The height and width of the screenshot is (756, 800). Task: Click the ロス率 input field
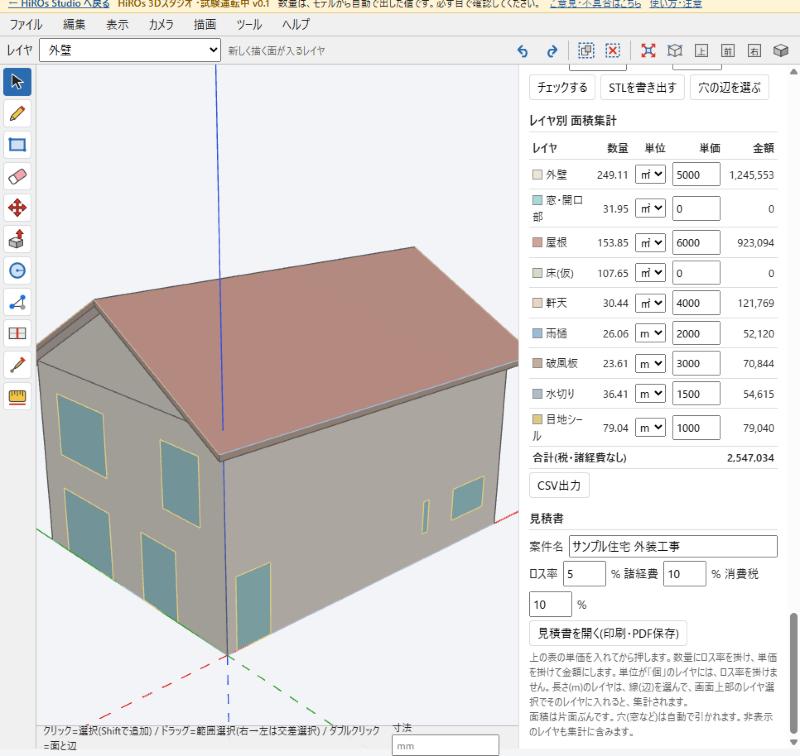584,574
